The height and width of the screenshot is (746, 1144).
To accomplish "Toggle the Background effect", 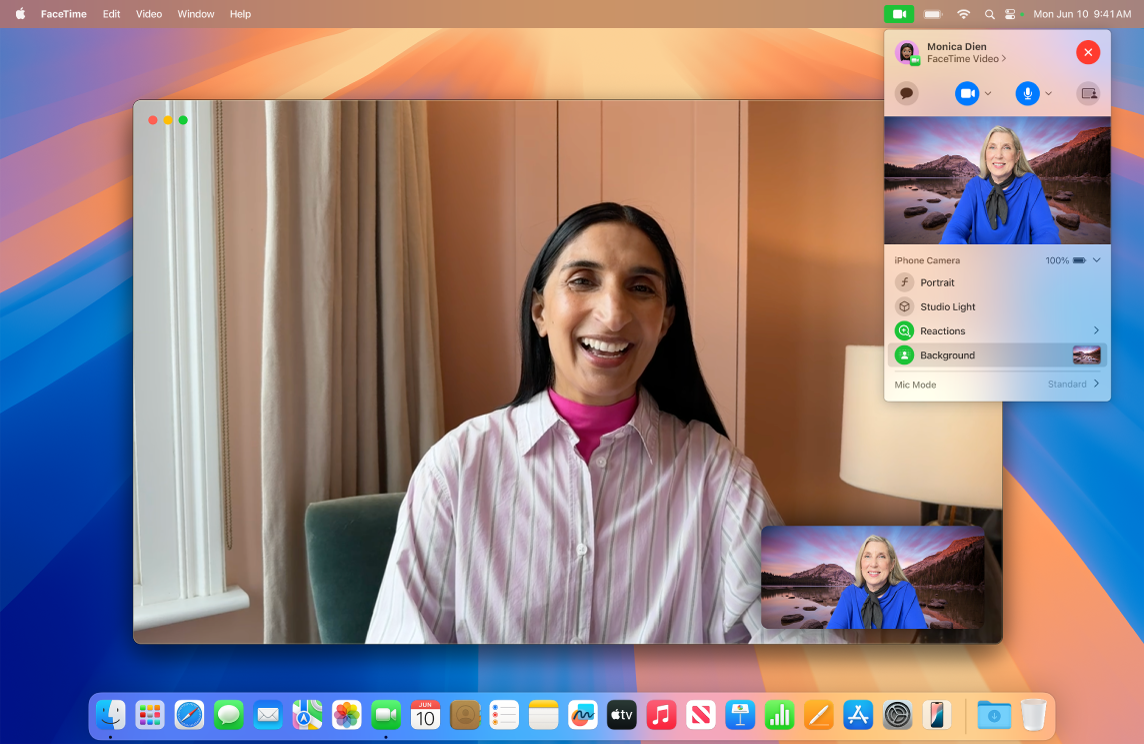I will tap(947, 355).
